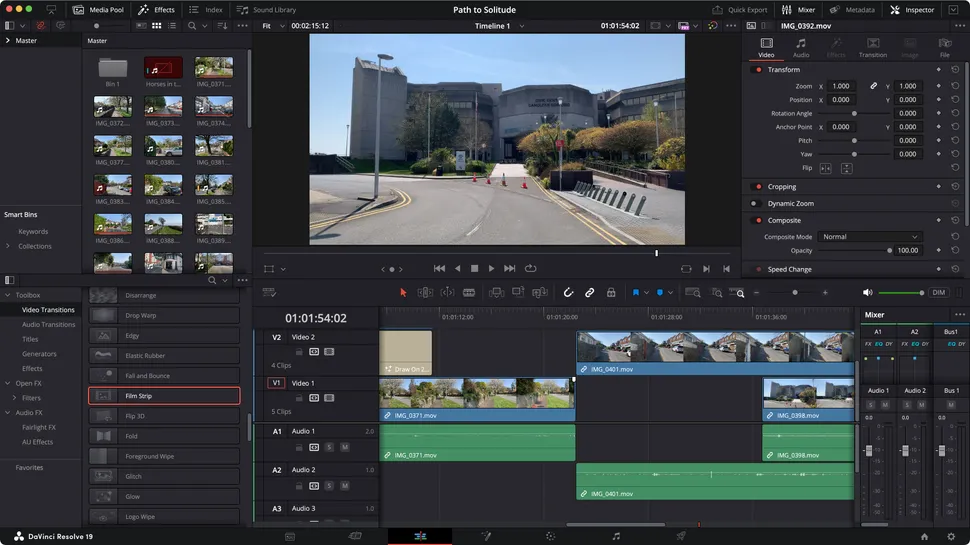Mute the Audio 1 track
The width and height of the screenshot is (970, 545).
(345, 446)
